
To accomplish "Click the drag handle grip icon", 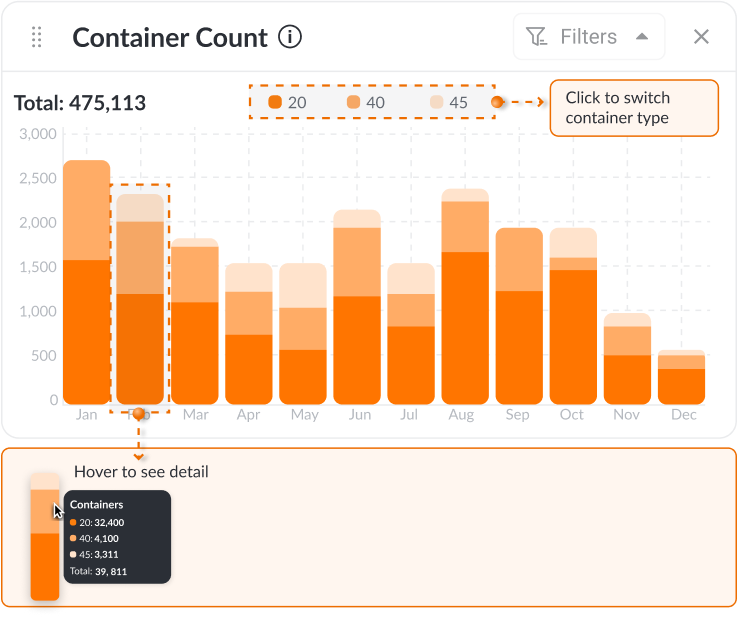I will pyautogui.click(x=37, y=37).
